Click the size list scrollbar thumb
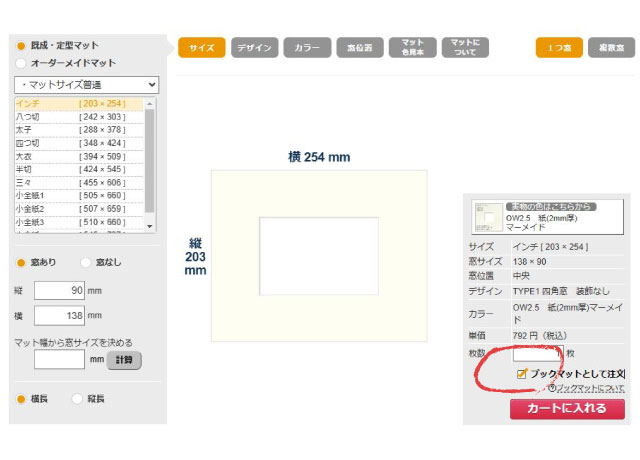 click(150, 160)
